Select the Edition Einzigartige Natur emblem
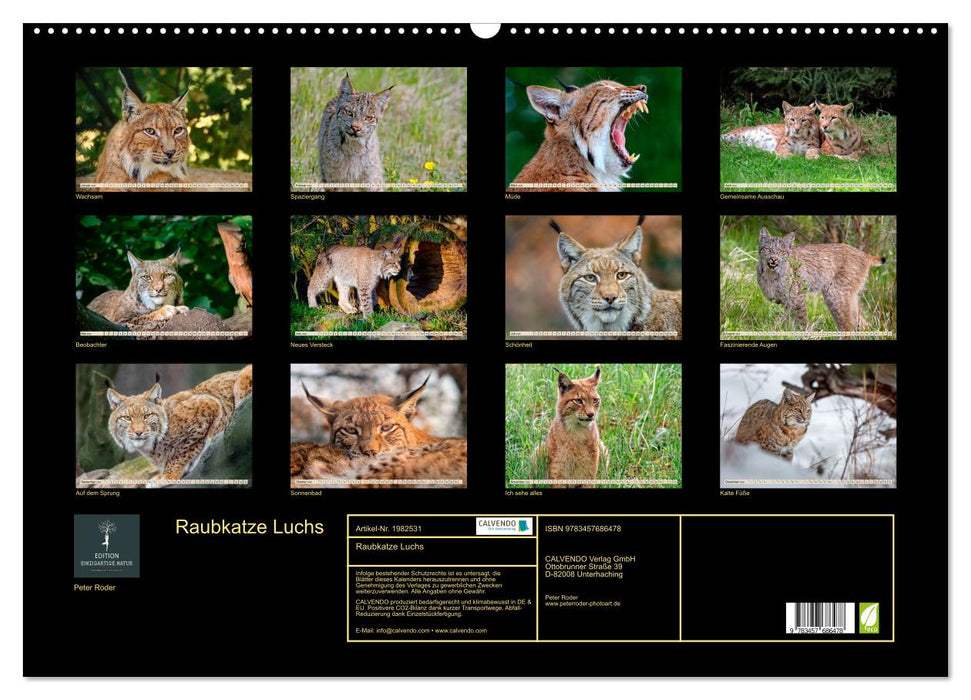This screenshot has width=971, height=700. point(107,545)
